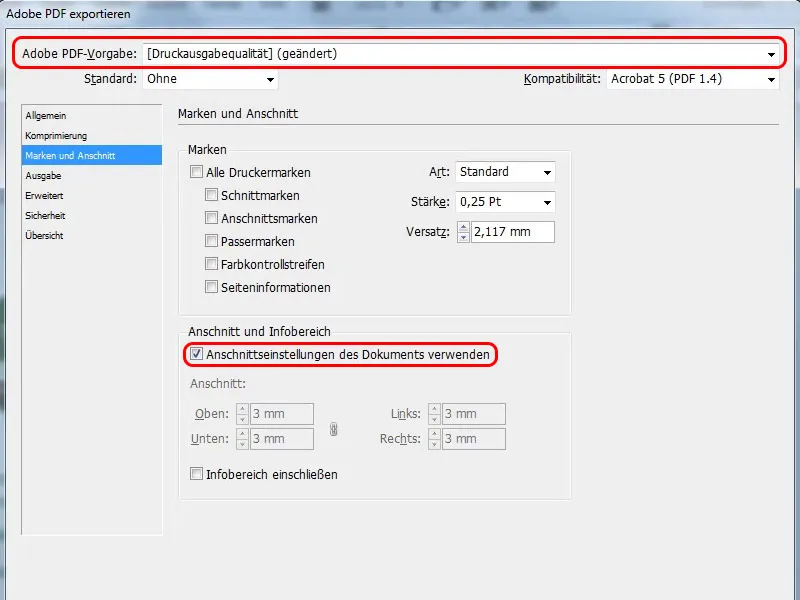Screen dimensions: 800x600
Task: Click the chain link icon between bleed fields
Action: point(334,429)
